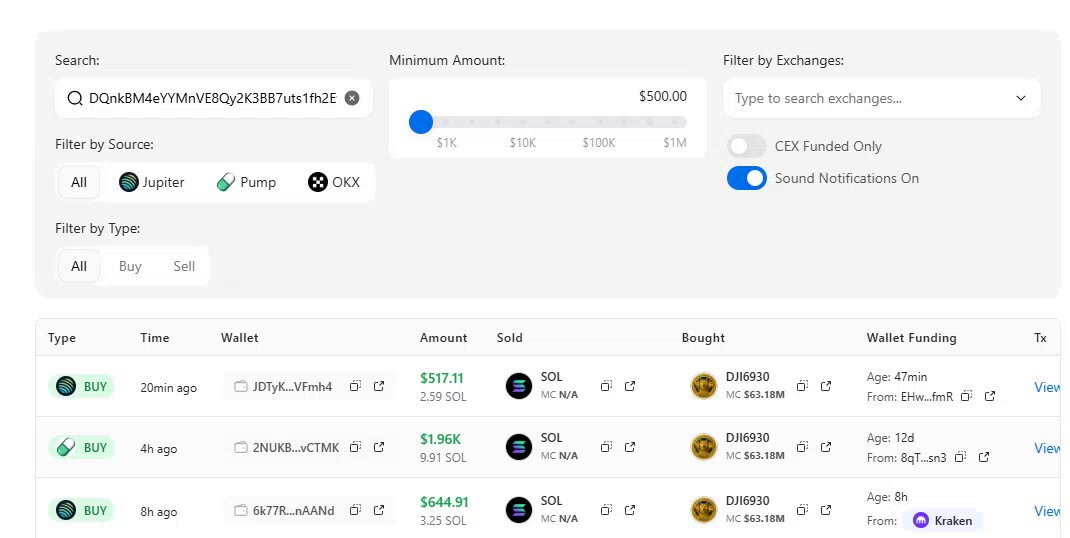The width and height of the screenshot is (1070, 538).
Task: Click wallet 6k77R...nAANd address
Action: (293, 510)
